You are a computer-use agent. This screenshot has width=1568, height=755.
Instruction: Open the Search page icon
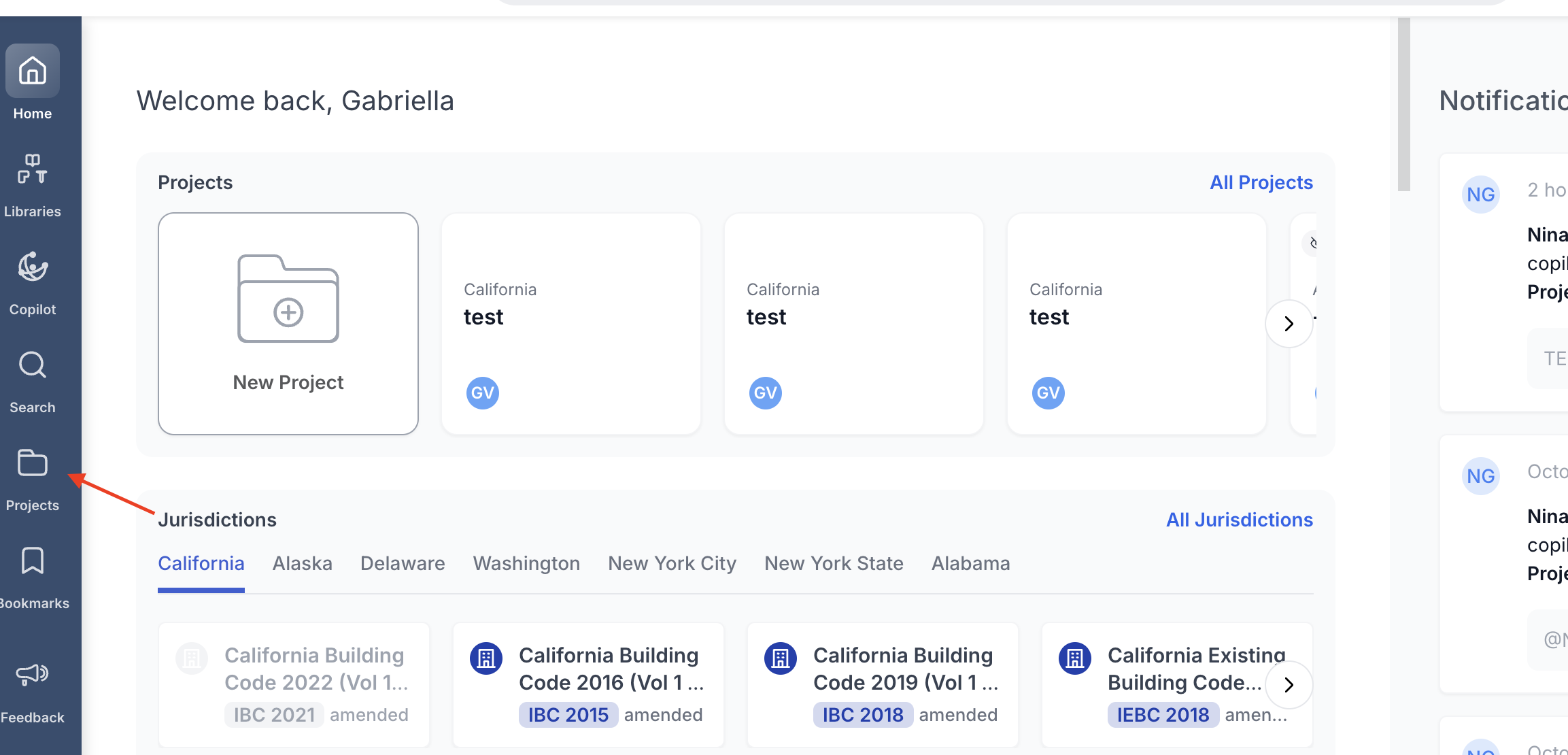tap(33, 366)
